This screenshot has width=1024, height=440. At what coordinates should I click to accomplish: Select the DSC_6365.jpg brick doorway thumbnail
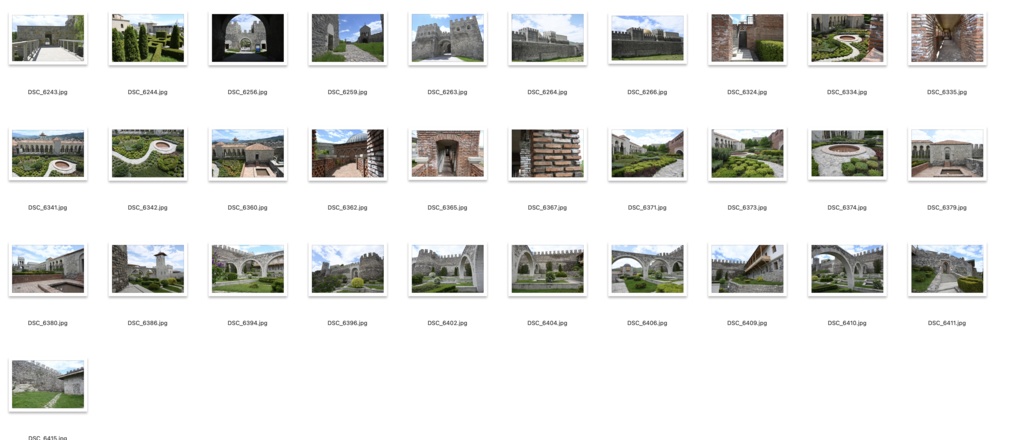[x=447, y=153]
